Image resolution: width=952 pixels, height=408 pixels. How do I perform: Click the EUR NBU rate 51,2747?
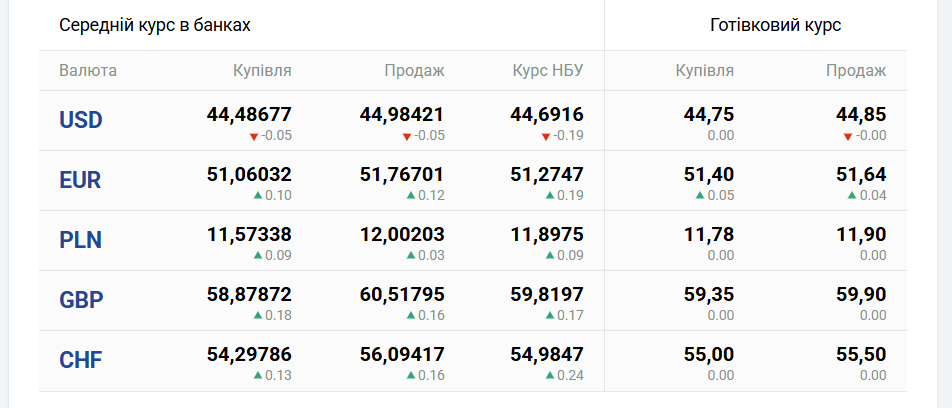pyautogui.click(x=547, y=175)
